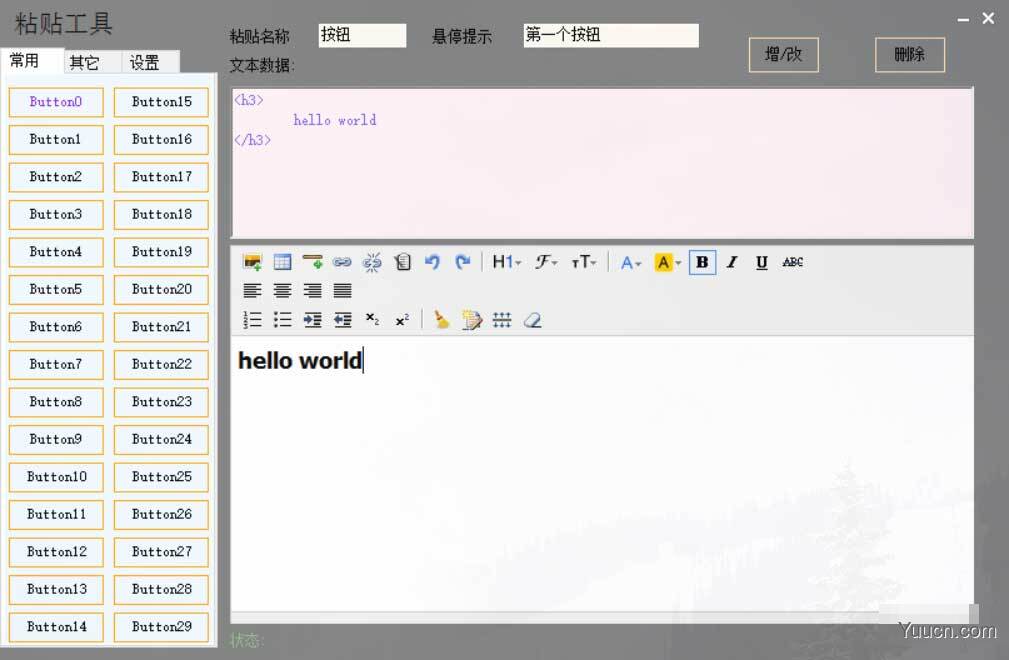Click the undo icon in the editor toolbar
The image size is (1009, 660).
point(432,262)
